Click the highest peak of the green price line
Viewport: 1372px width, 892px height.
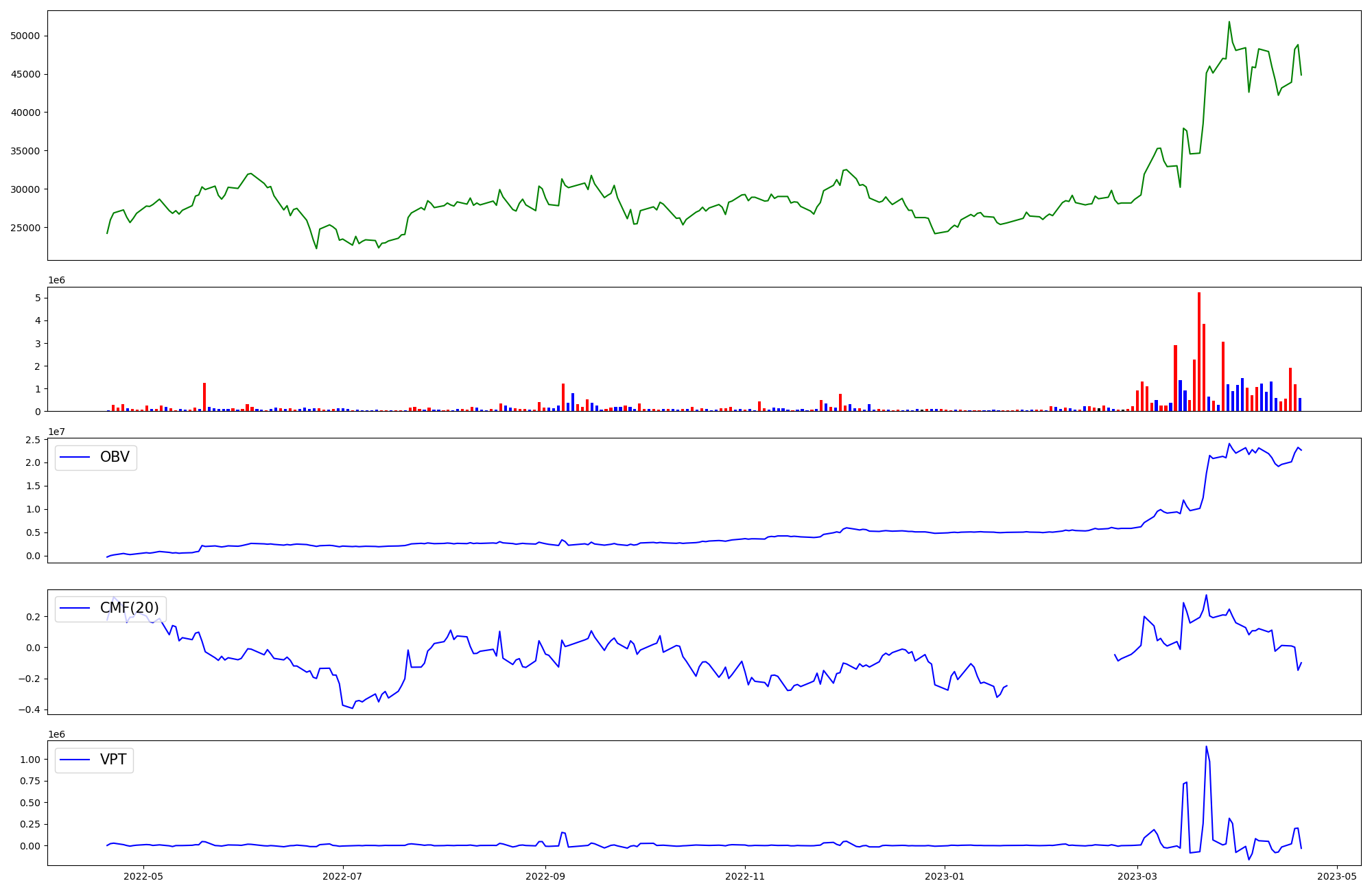click(1229, 23)
